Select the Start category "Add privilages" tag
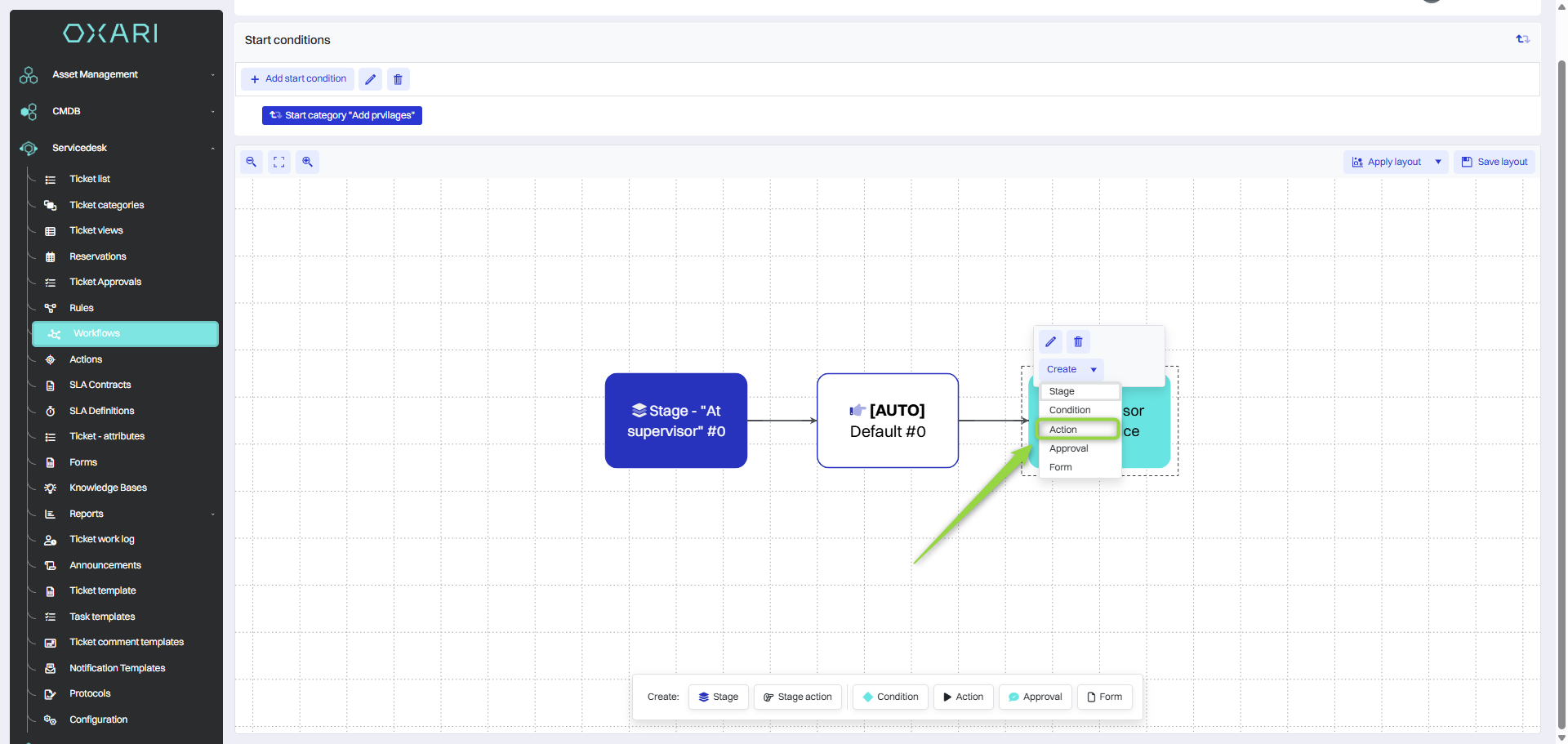The width and height of the screenshot is (1568, 744). (x=342, y=115)
